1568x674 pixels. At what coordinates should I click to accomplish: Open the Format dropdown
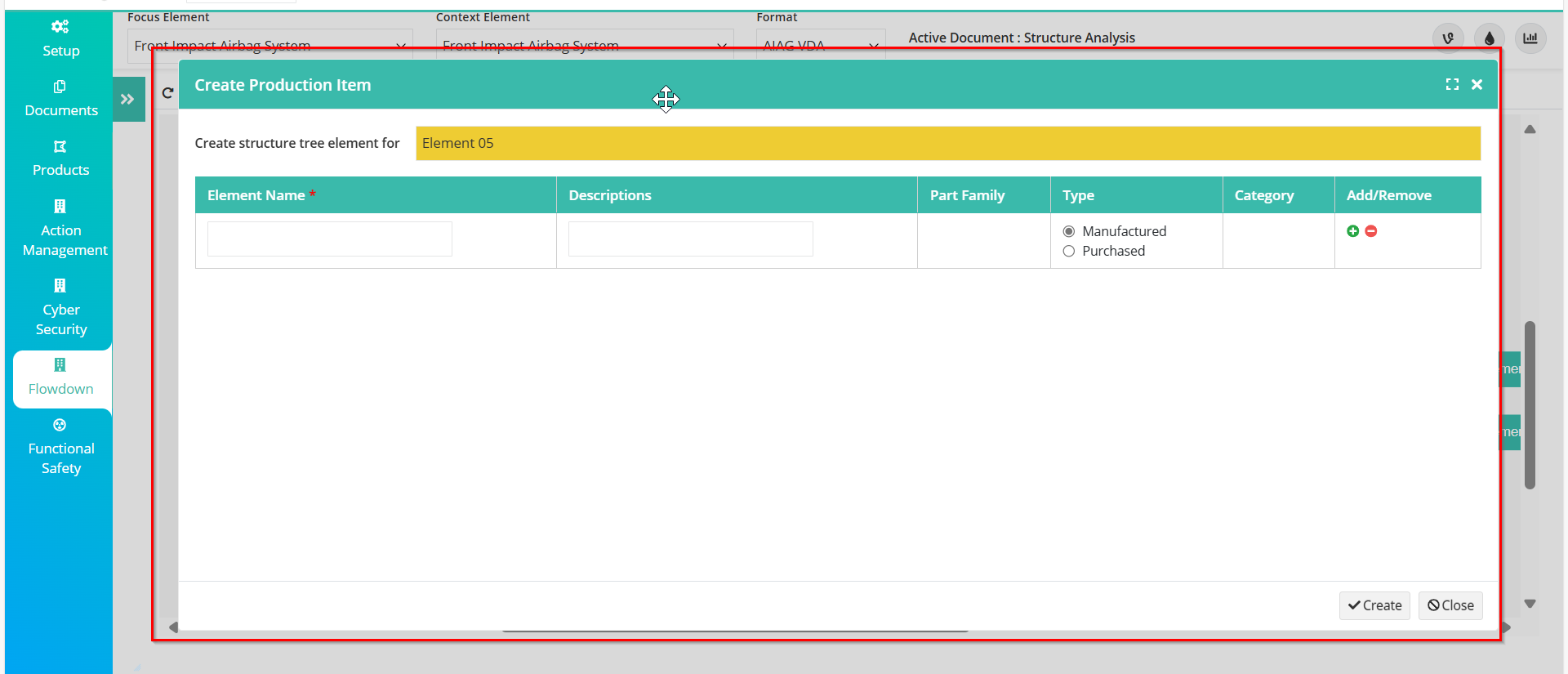(x=821, y=45)
